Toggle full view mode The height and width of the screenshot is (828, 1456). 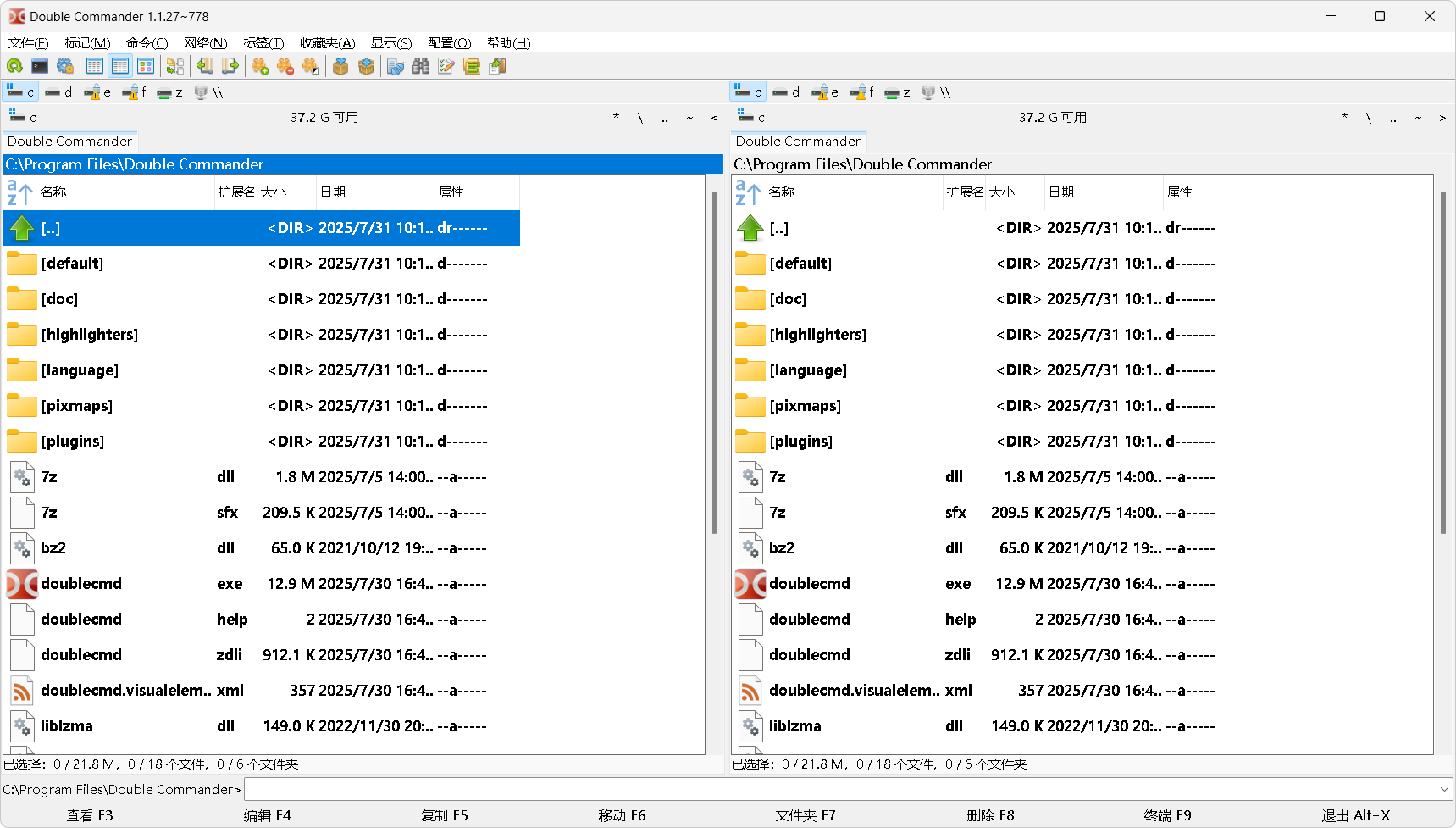click(119, 65)
